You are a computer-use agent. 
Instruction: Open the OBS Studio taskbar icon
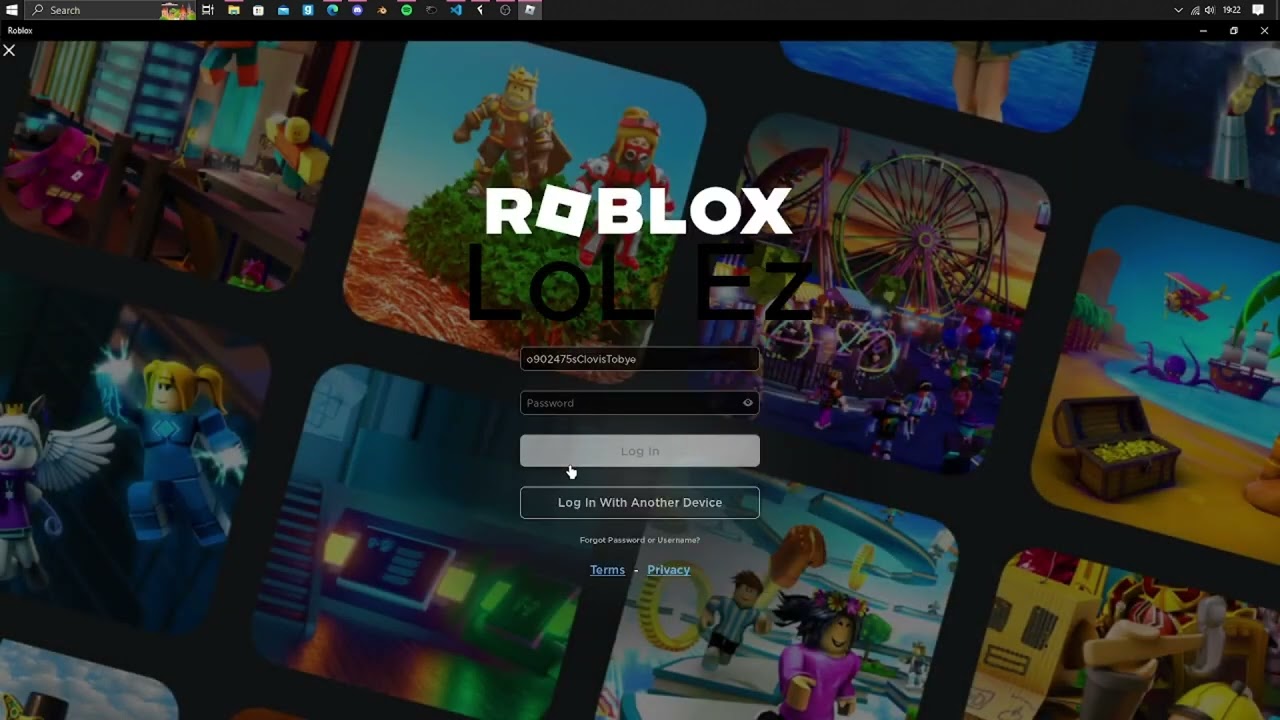(505, 10)
